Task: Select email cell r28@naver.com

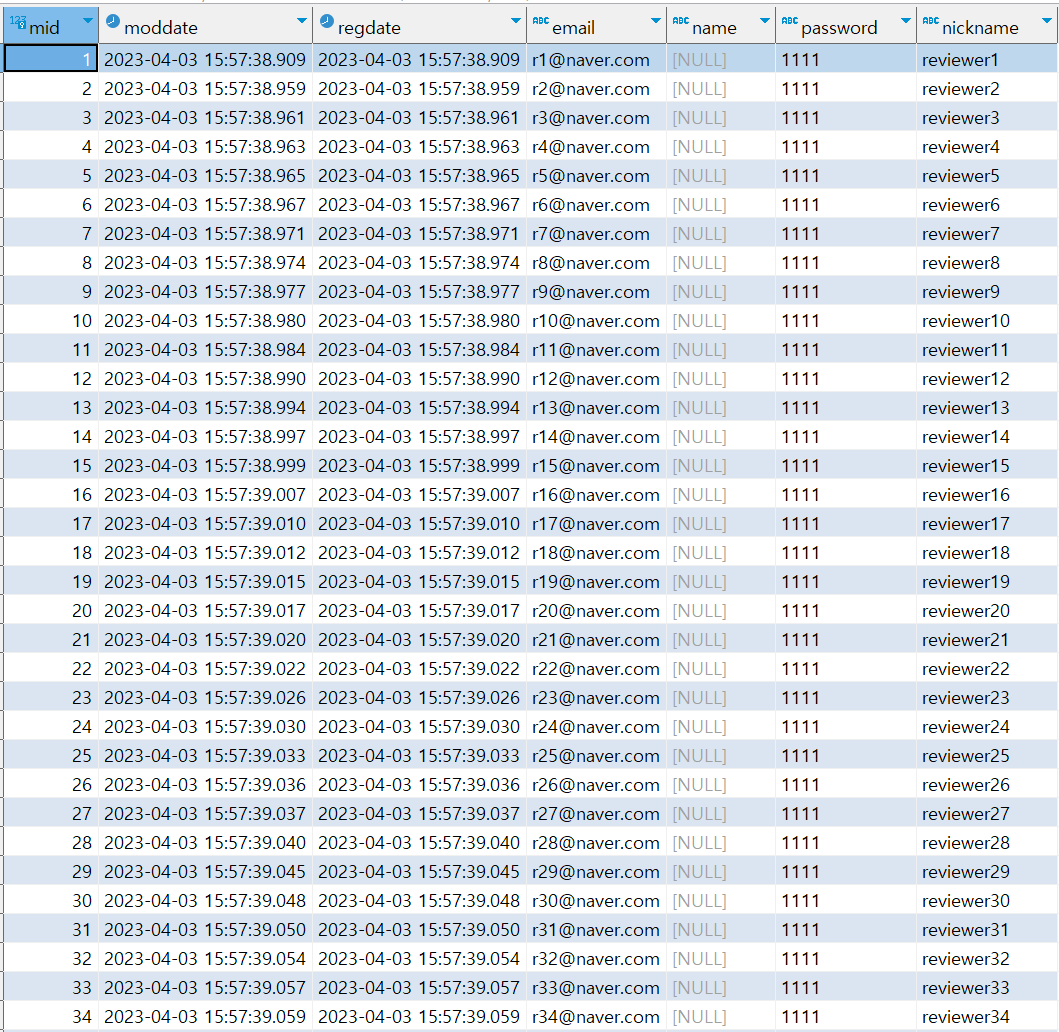Action: 596,844
